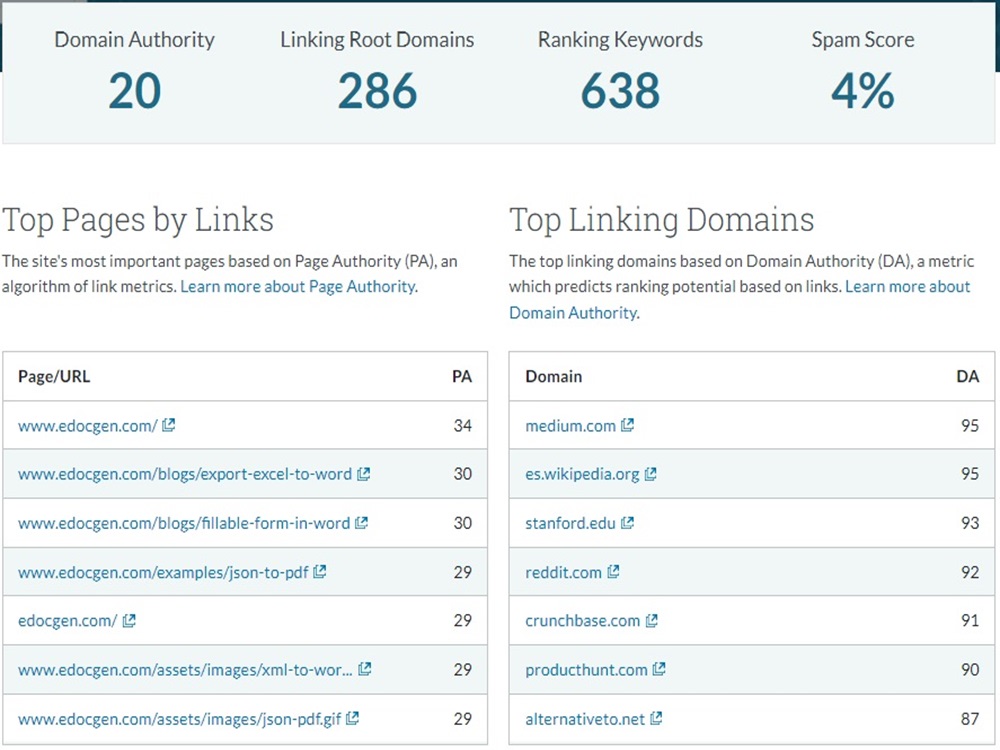Image resolution: width=1000 pixels, height=750 pixels.
Task: Open the www.edocgen.com/ page link
Action: pos(87,425)
